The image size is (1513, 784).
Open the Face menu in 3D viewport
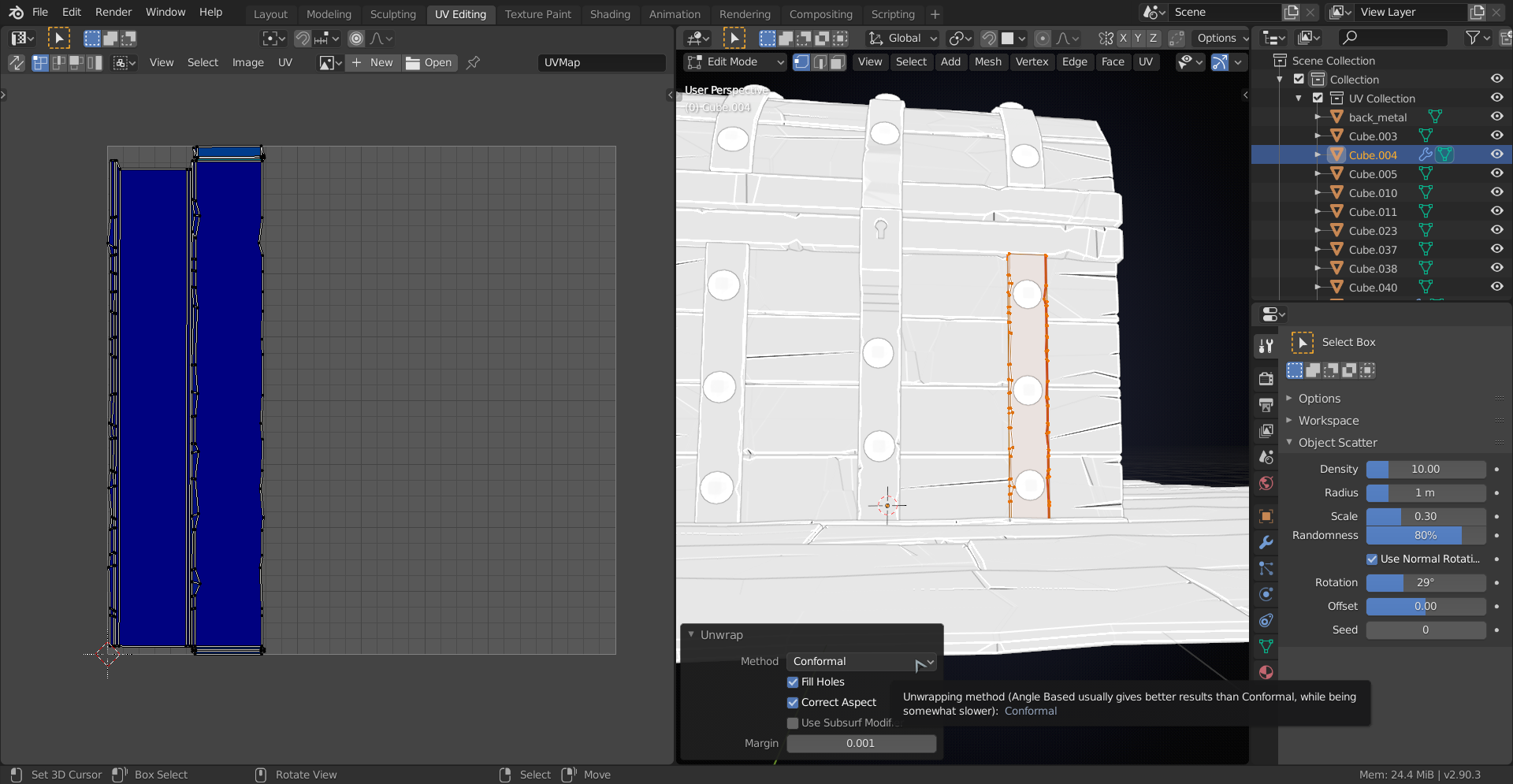[x=1112, y=62]
